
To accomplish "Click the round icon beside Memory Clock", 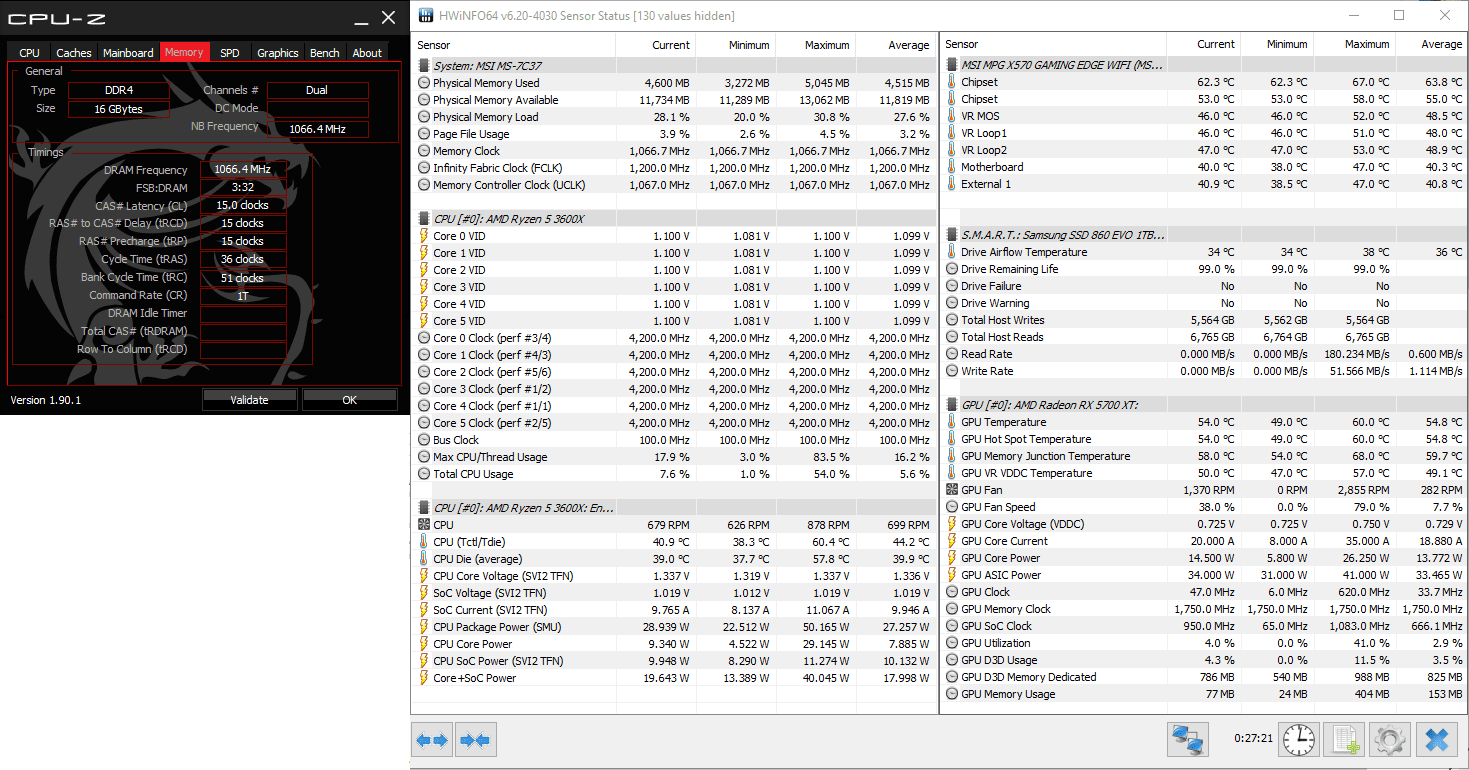I will pos(424,151).
